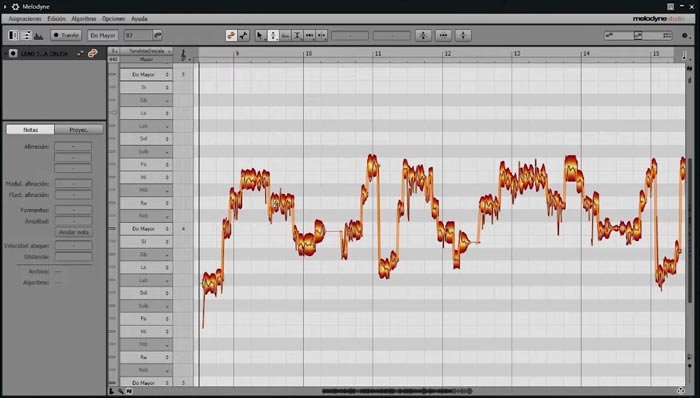Click the Sibilancia value field
The height and width of the screenshot is (398, 700).
click(74, 257)
